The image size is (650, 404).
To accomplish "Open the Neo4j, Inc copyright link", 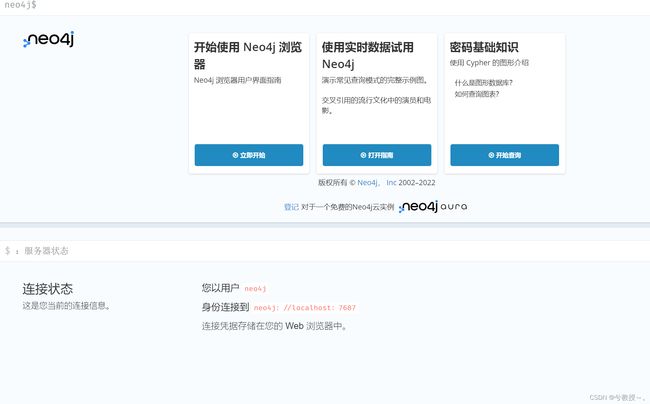I will (377, 183).
